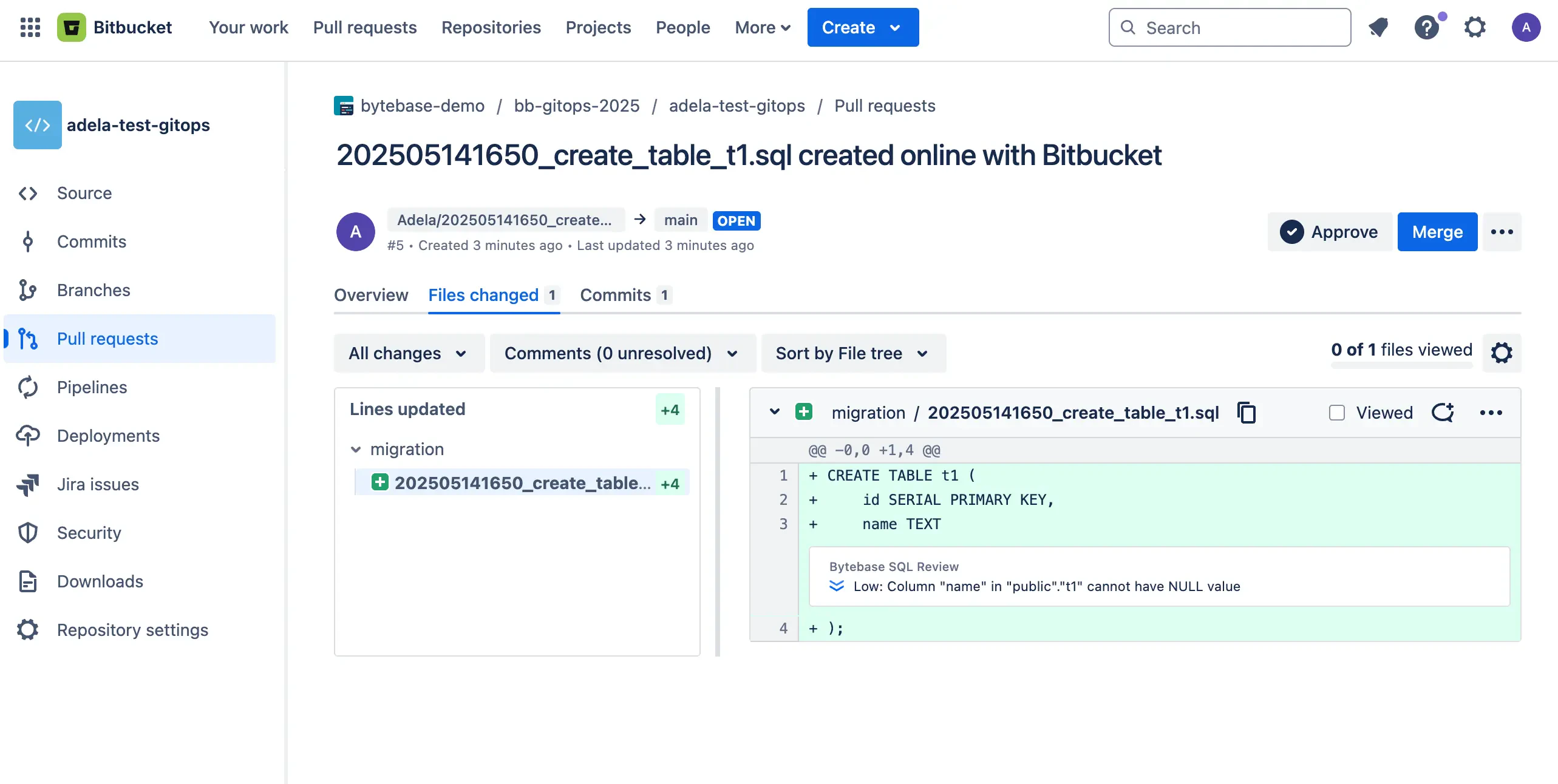Viewport: 1558px width, 784px height.
Task: Click the blue Merge button
Action: pyautogui.click(x=1437, y=232)
